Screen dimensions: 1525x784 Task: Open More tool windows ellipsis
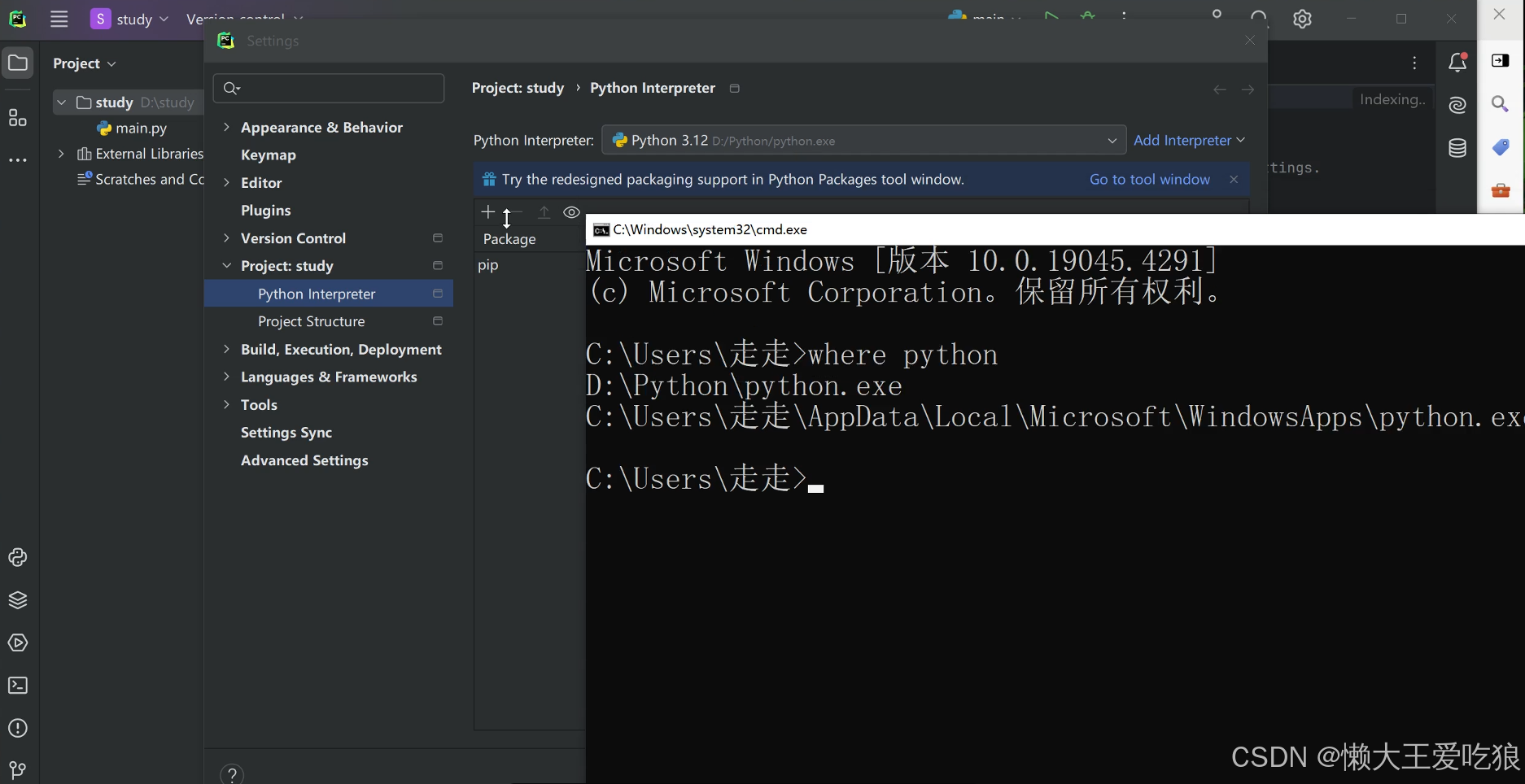[x=18, y=160]
